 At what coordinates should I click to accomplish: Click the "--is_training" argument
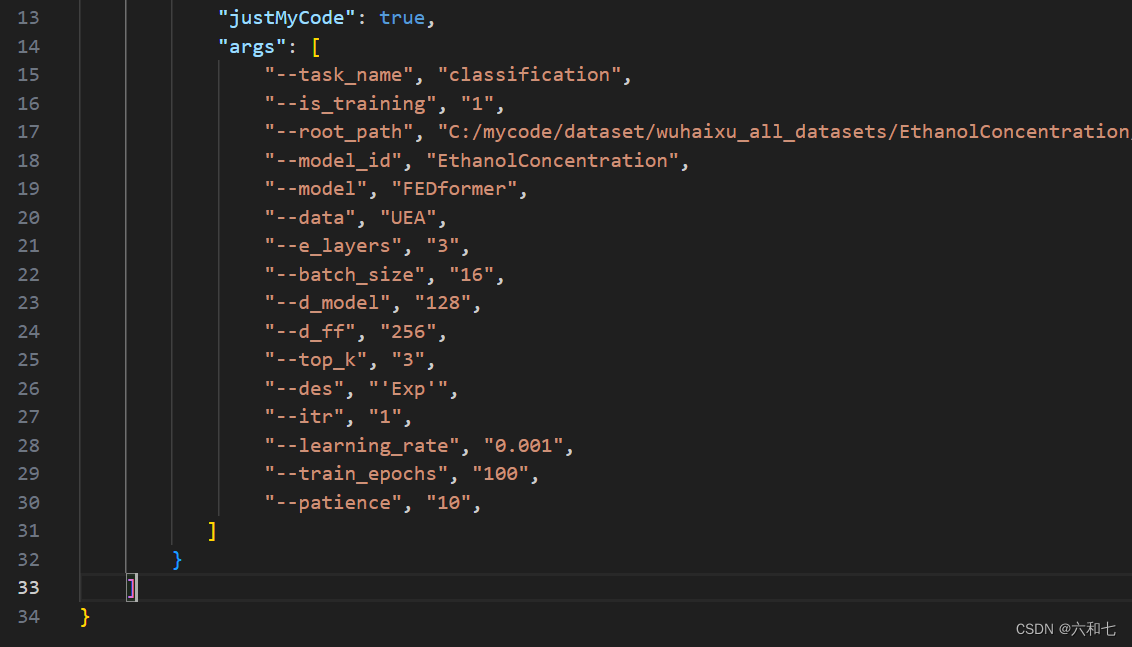[350, 104]
